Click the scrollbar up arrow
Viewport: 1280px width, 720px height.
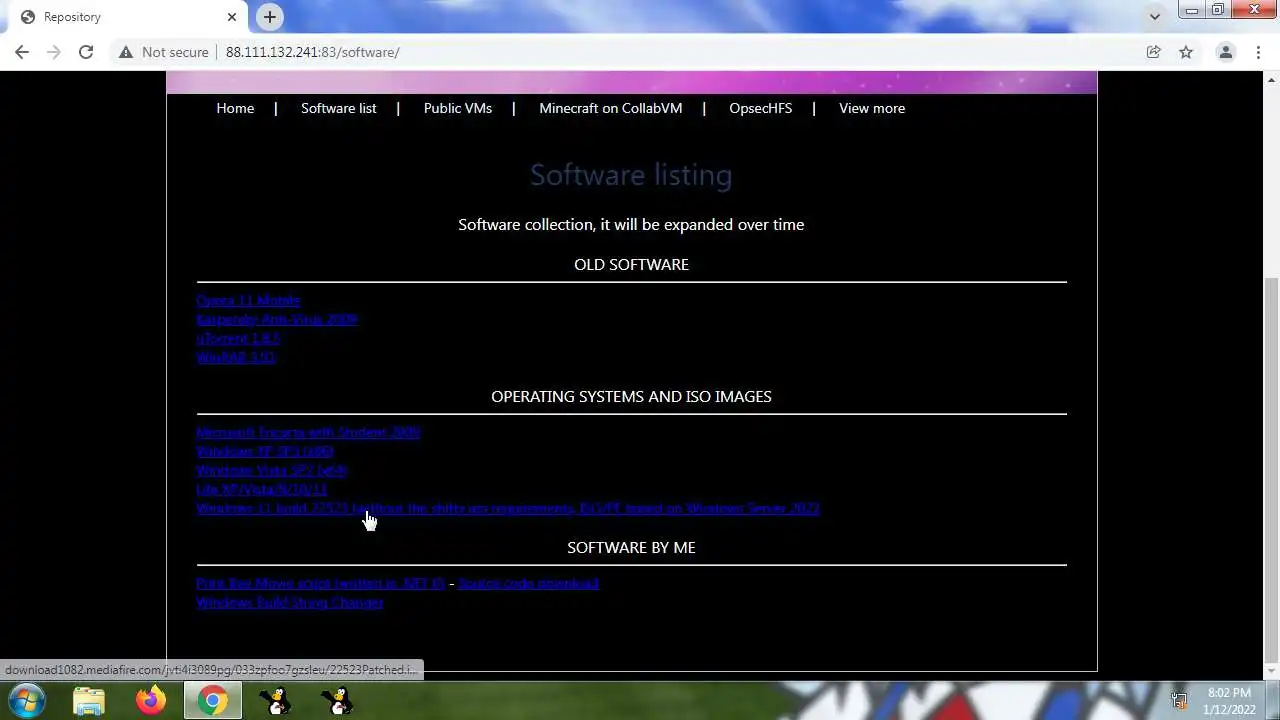pos(1272,78)
